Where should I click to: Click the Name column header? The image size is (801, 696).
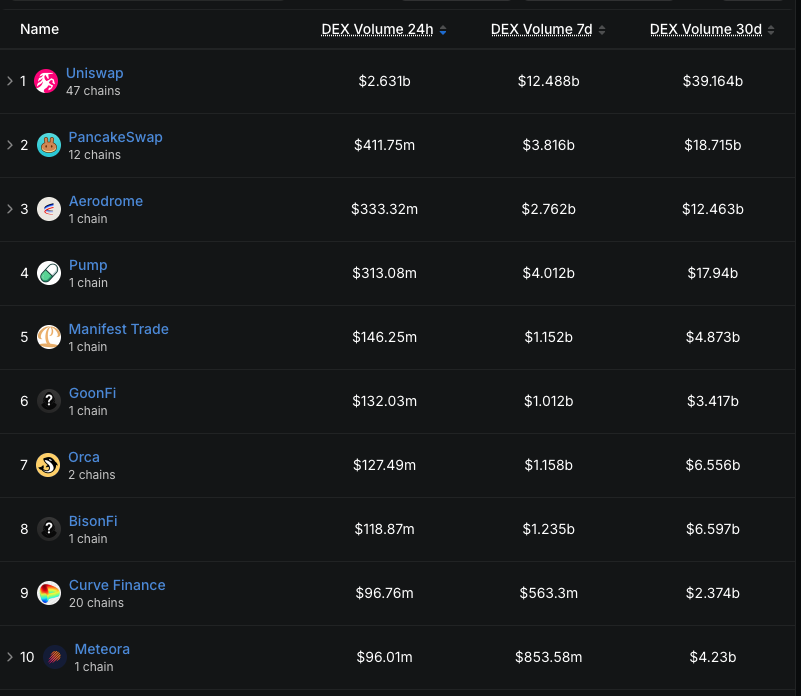39,29
